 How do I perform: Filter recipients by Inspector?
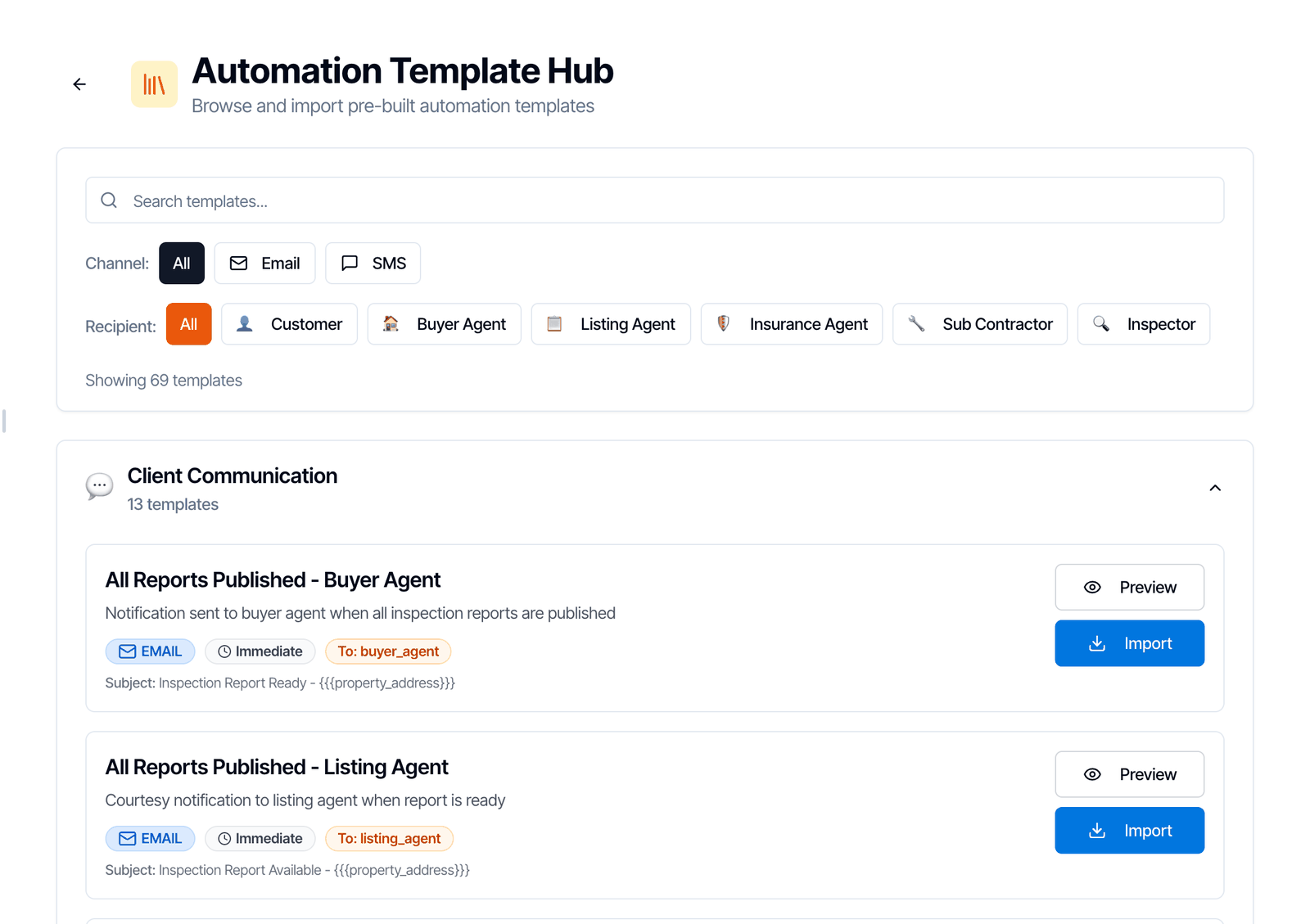coord(1144,324)
